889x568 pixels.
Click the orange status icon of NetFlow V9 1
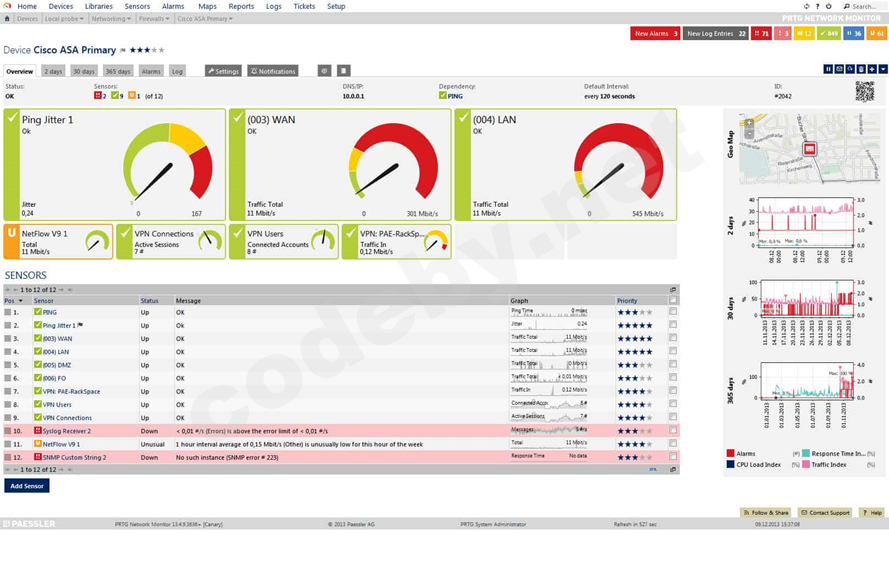37,444
